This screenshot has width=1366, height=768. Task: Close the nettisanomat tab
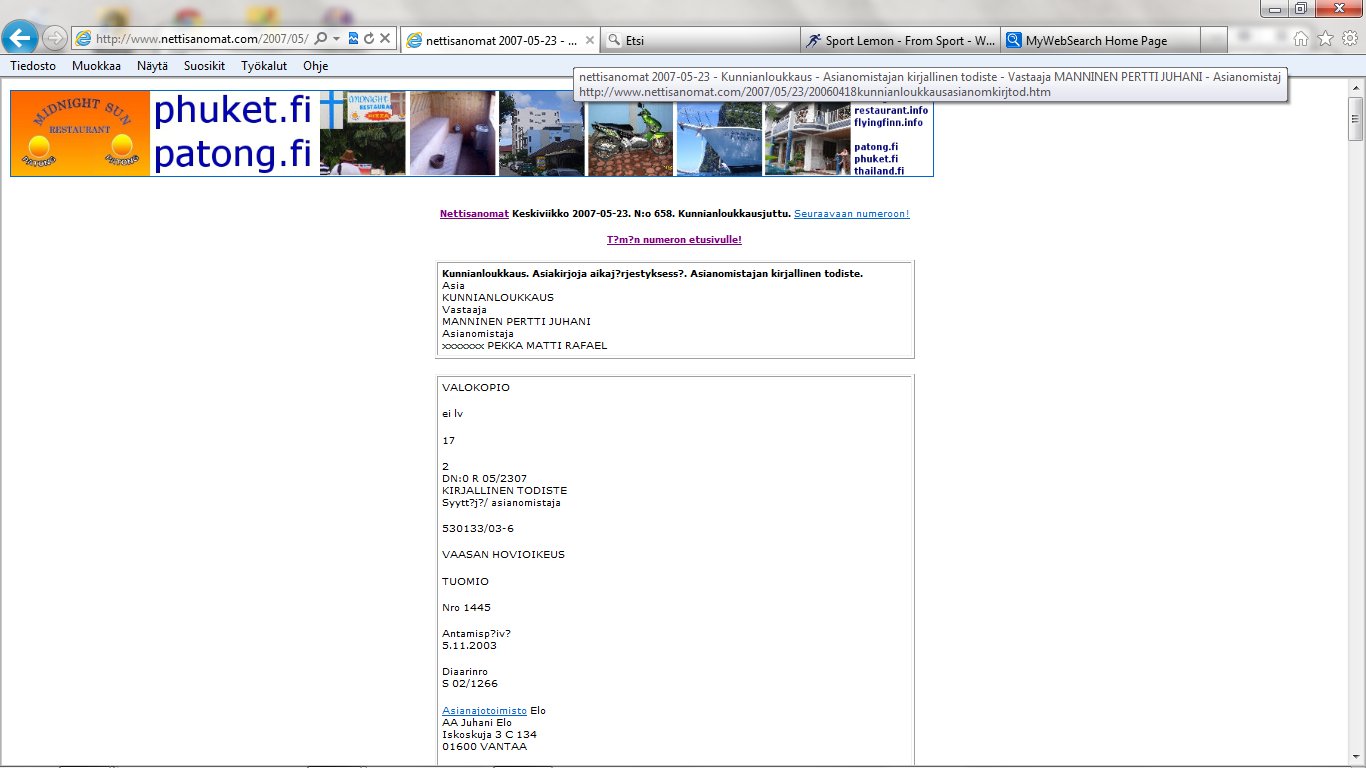(x=588, y=41)
